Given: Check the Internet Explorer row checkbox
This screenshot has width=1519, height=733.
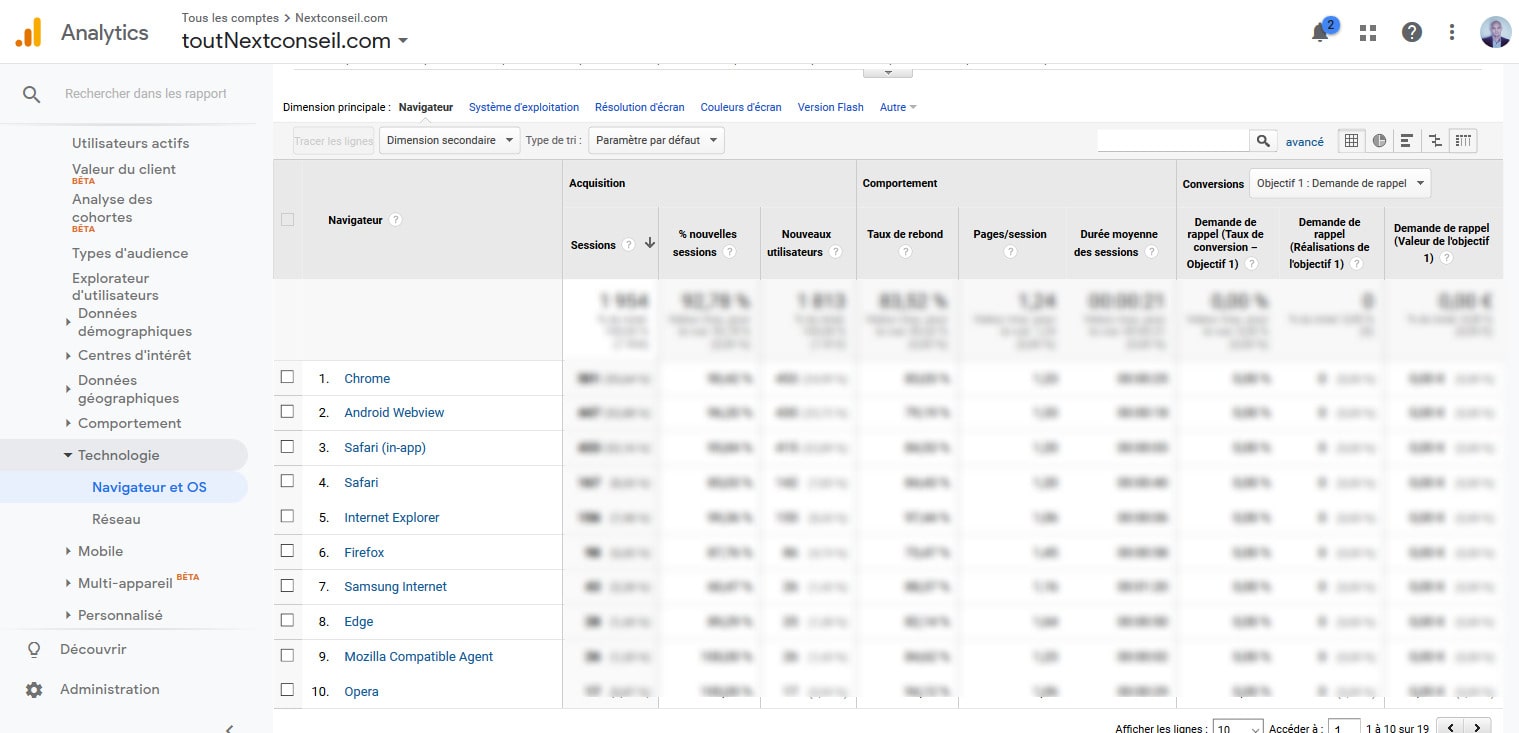Looking at the screenshot, I should coord(288,516).
